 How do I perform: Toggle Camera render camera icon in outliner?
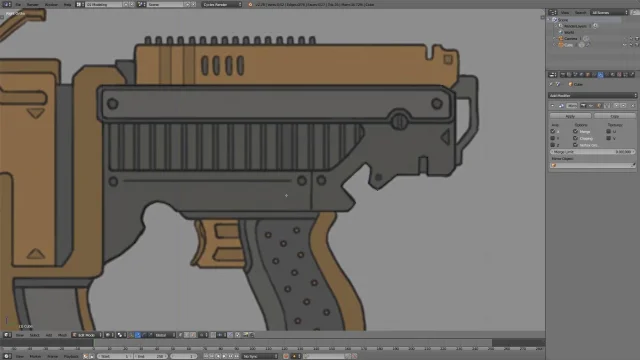pyautogui.click(x=637, y=38)
